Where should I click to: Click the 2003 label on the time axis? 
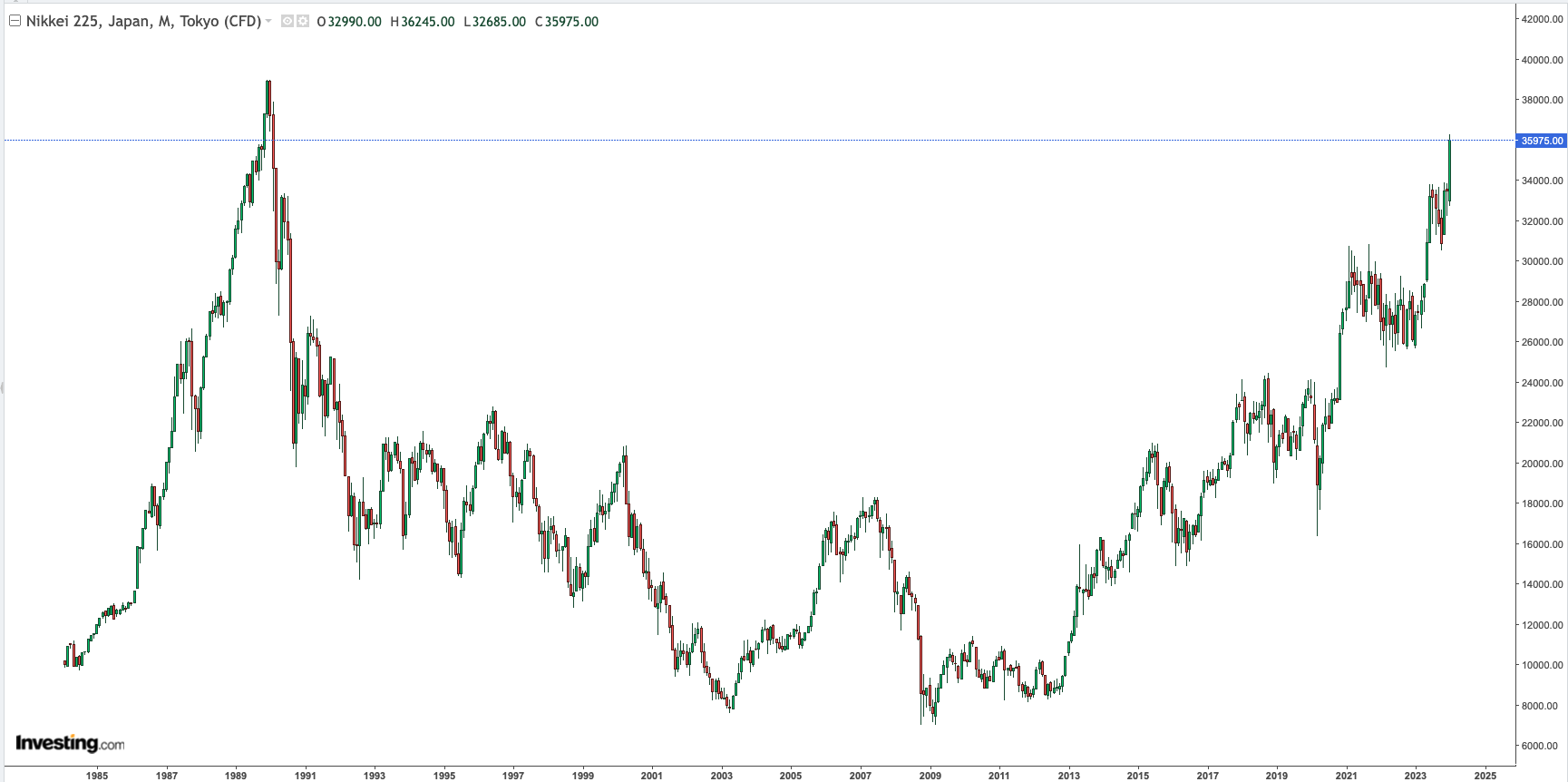pos(722,775)
